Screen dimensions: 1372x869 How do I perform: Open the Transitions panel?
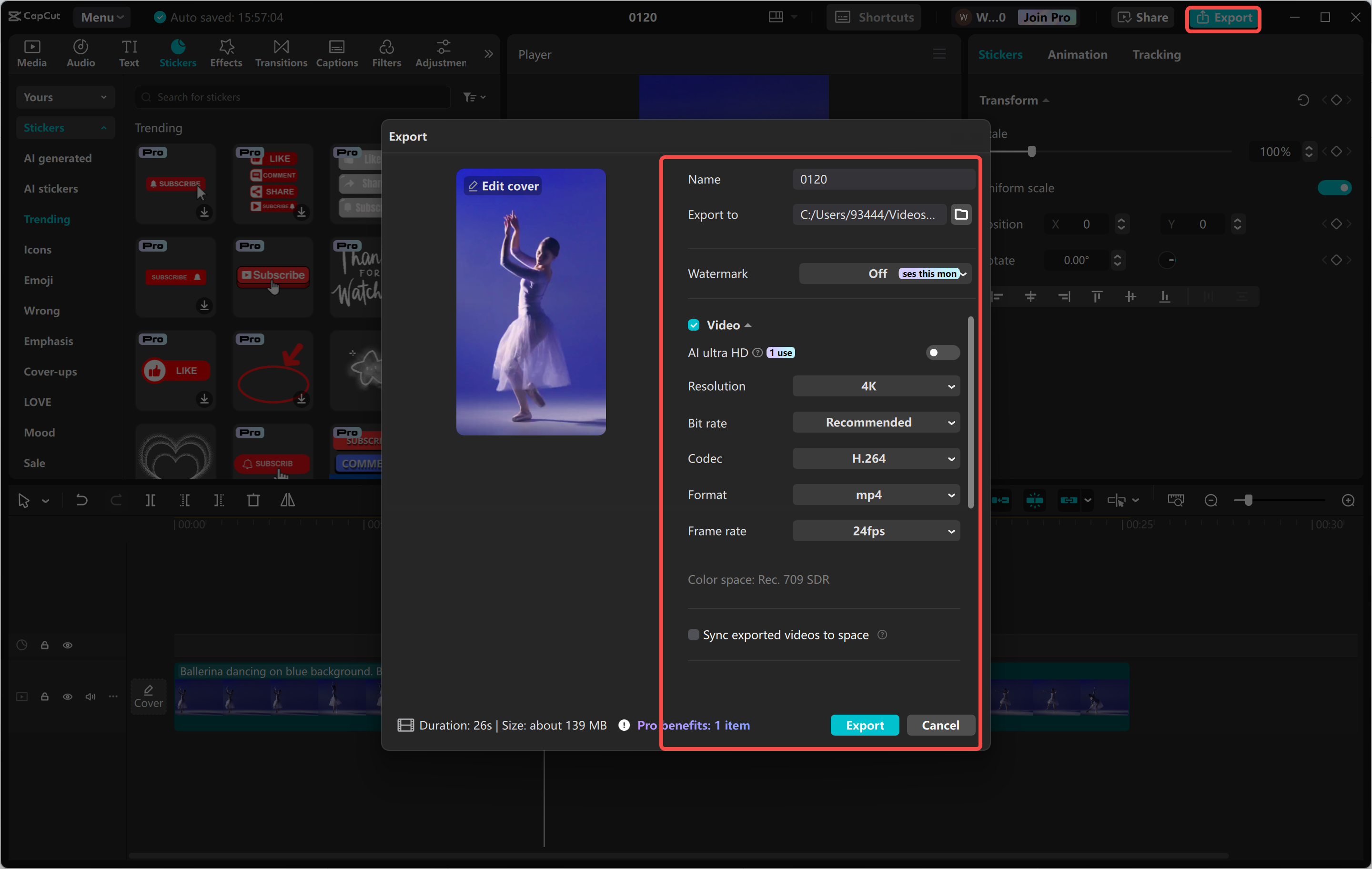[x=280, y=53]
